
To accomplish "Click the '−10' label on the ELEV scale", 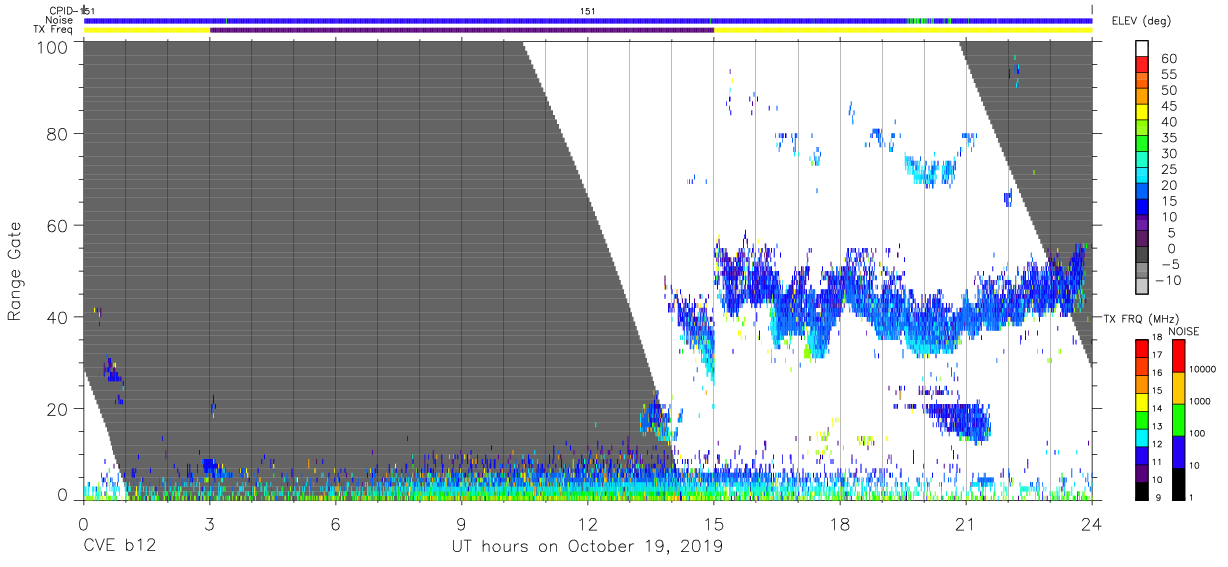I will [1168, 280].
